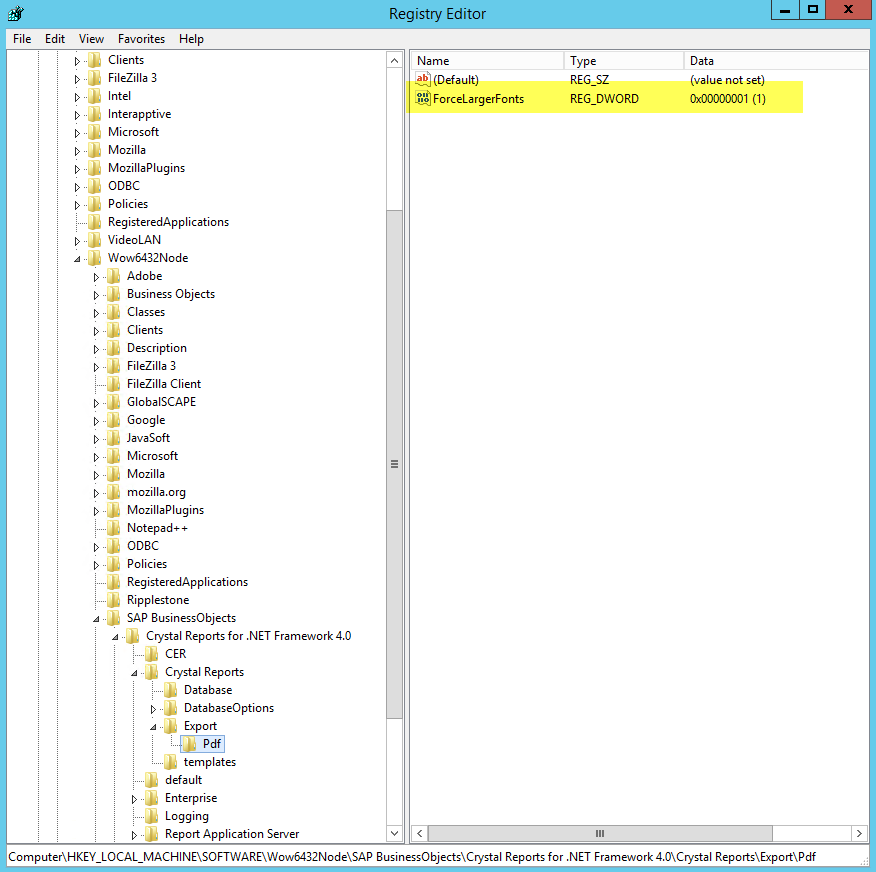Maximize the Registry Editor window
The image size is (876, 872).
click(x=813, y=9)
